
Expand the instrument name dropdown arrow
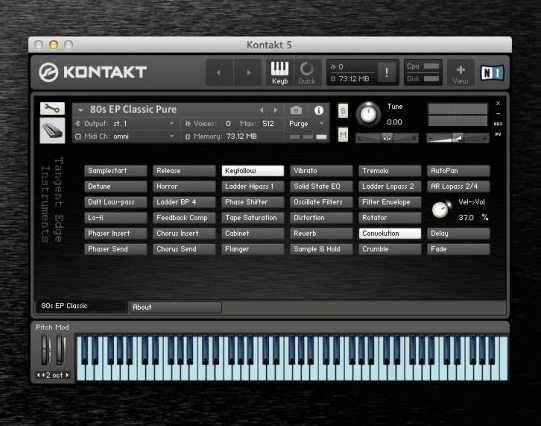coord(81,110)
